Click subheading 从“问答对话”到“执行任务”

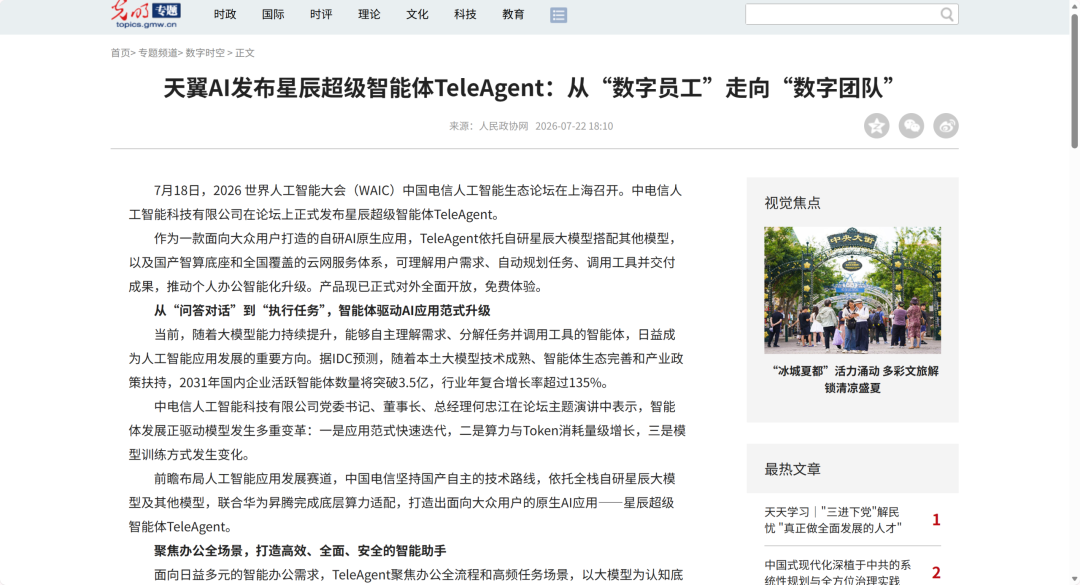(x=322, y=311)
